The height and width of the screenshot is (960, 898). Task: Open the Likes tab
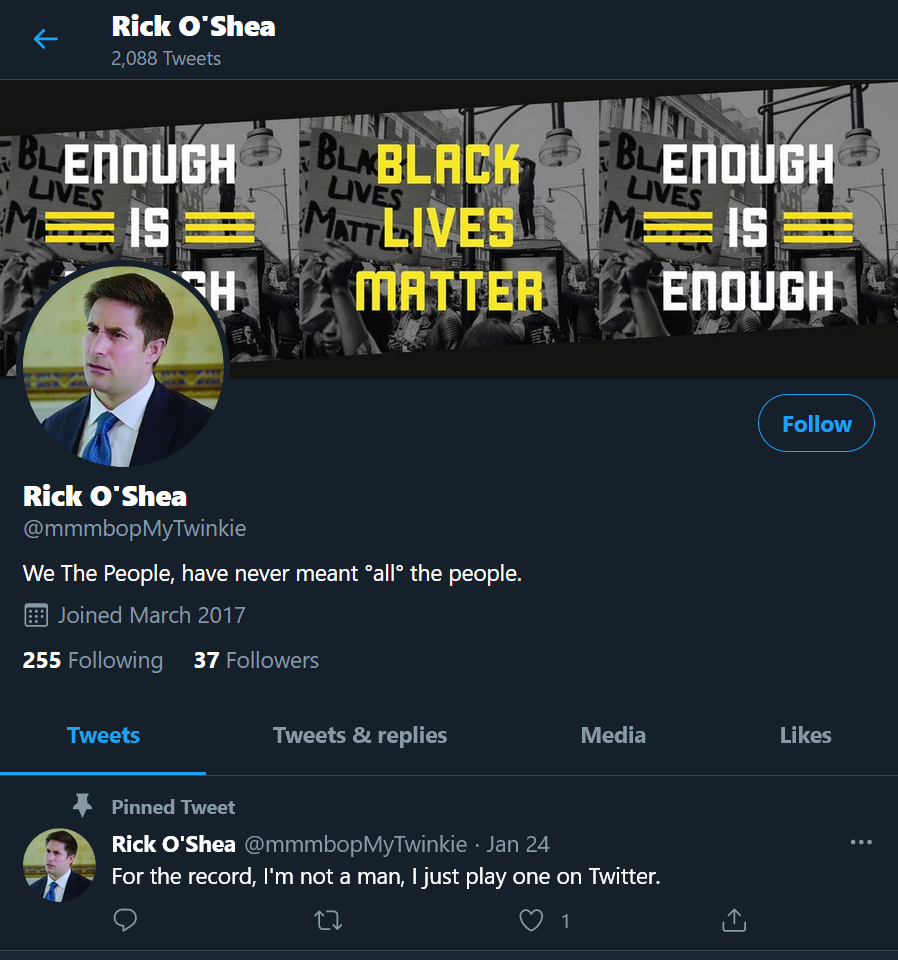pyautogui.click(x=806, y=735)
